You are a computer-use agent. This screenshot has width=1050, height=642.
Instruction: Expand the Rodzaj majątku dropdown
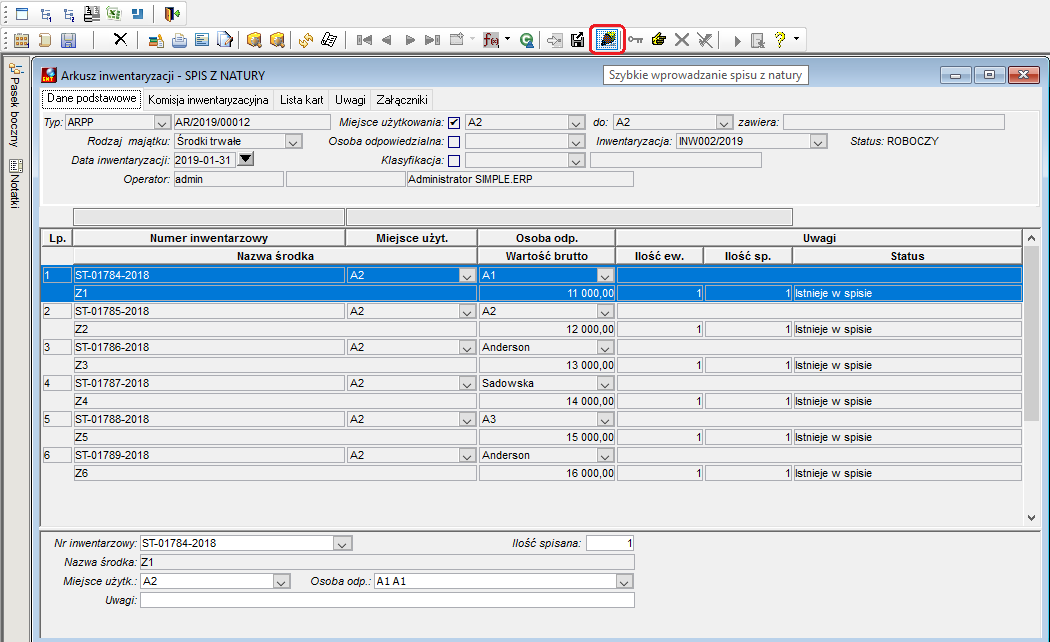pos(293,141)
